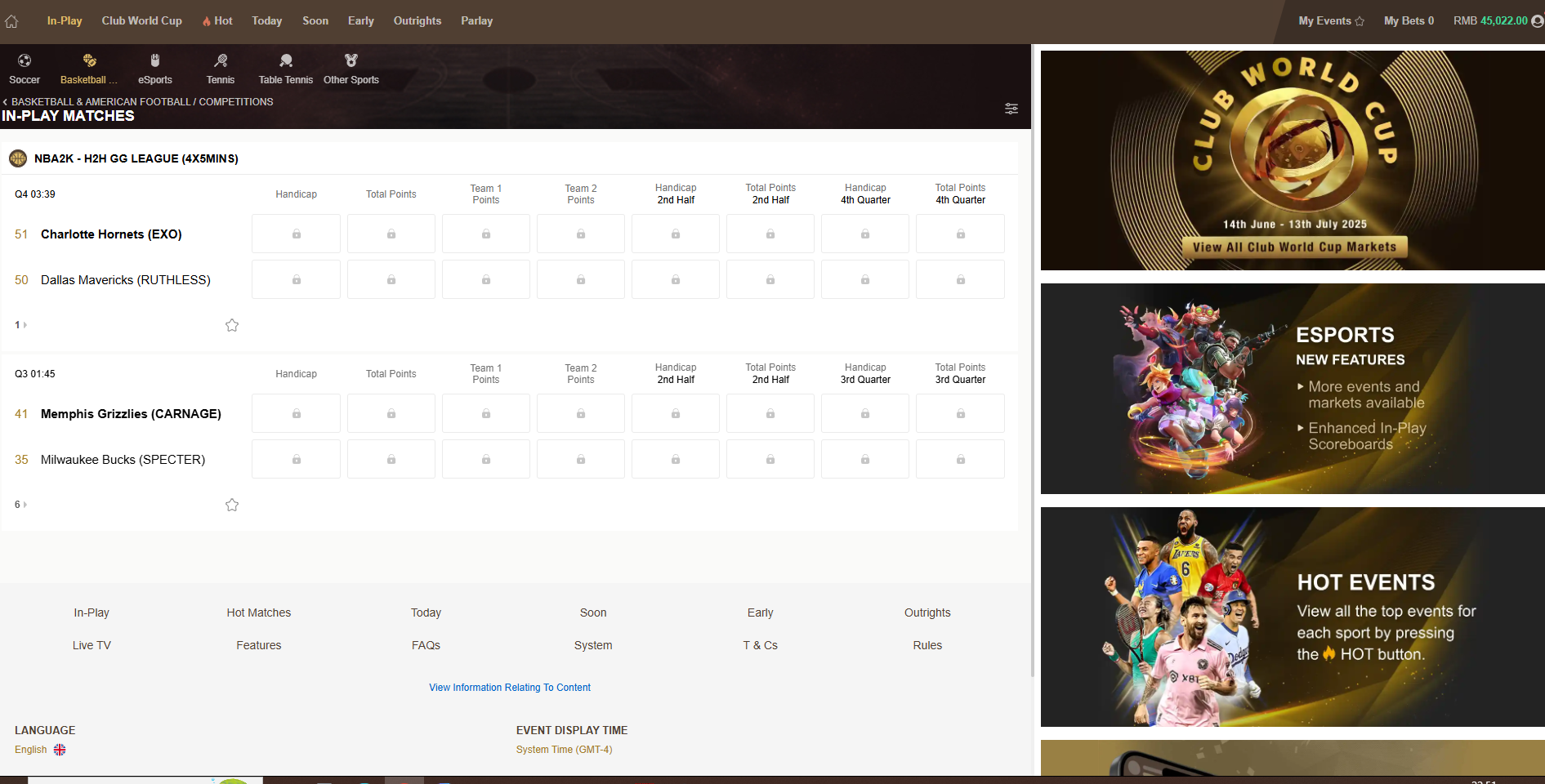Open the System footer link
This screenshot has height=784, width=1545.
pos(593,645)
